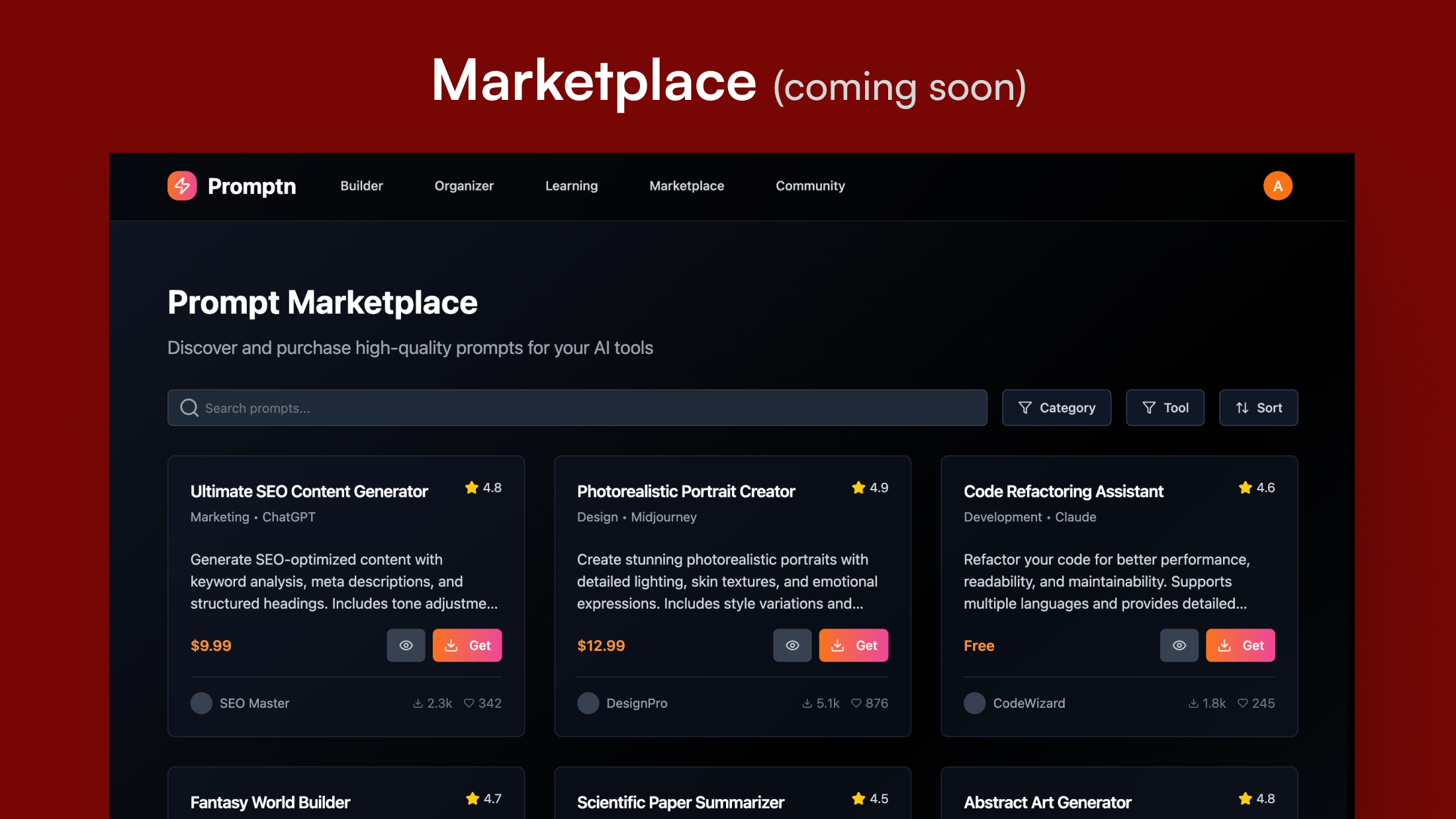Get the free Code Refactoring Assistant
1456x819 pixels.
point(1240,645)
